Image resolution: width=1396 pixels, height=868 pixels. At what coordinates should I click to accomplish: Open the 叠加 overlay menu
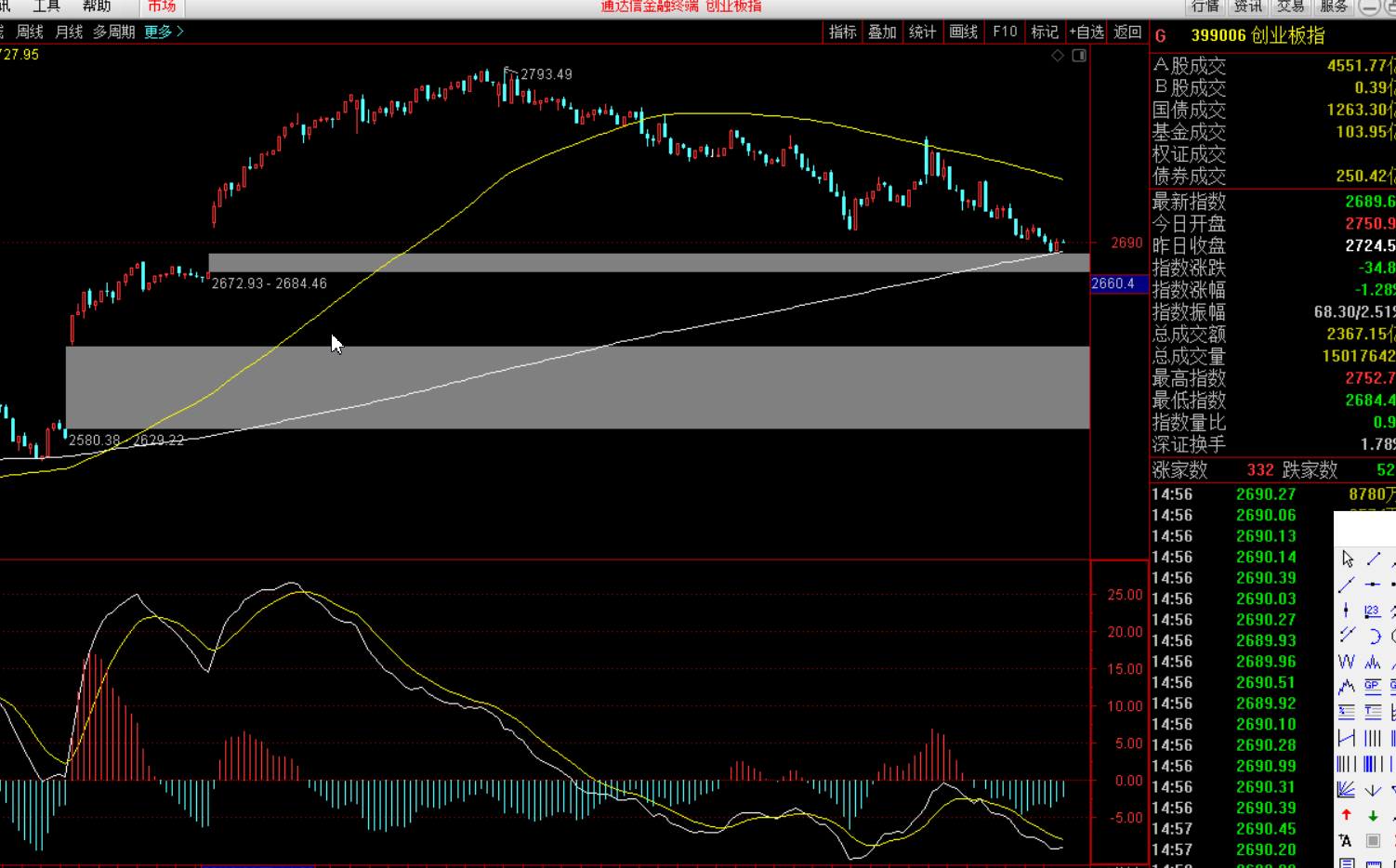click(882, 32)
